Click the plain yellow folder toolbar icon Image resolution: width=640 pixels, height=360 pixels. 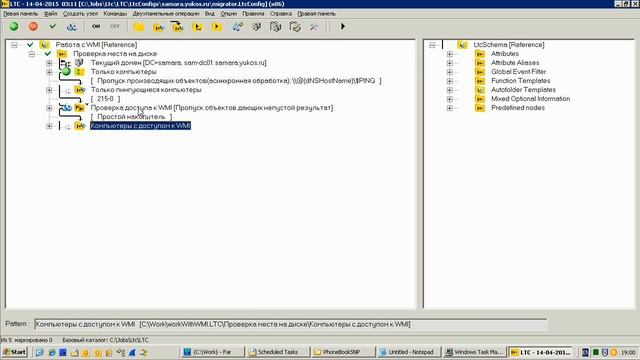139,27
